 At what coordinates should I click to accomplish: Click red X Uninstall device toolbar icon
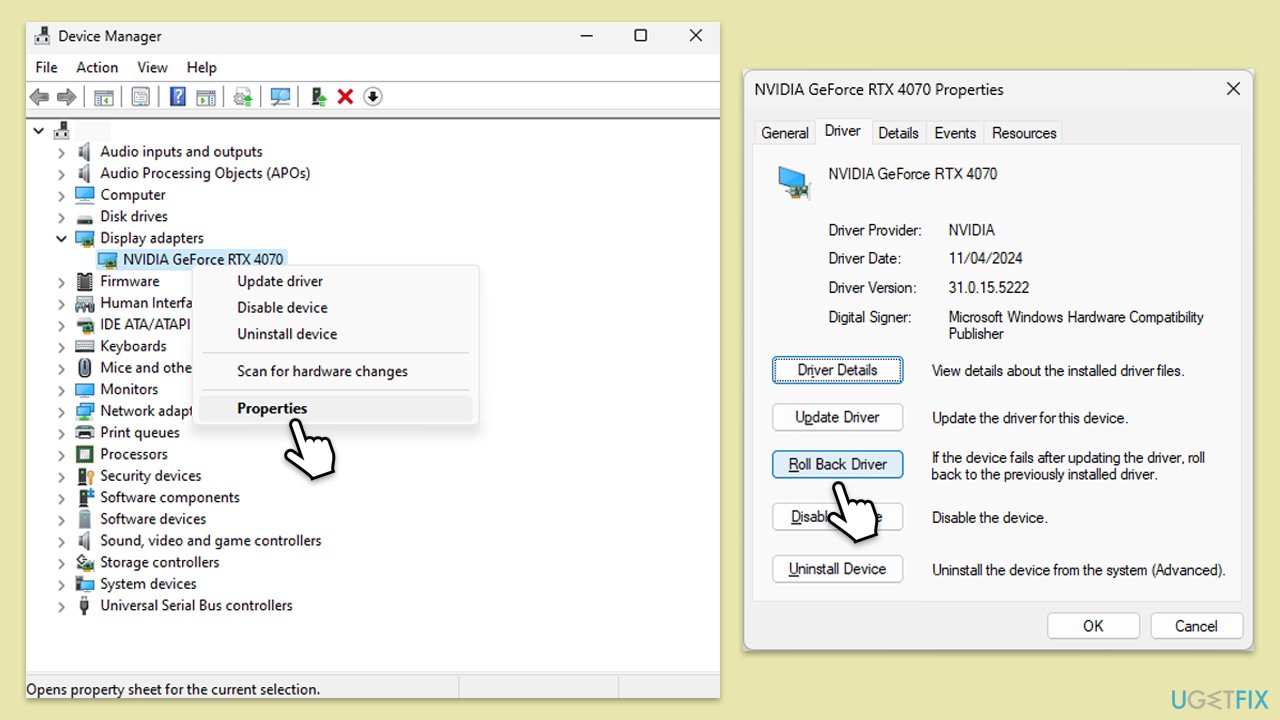(345, 96)
